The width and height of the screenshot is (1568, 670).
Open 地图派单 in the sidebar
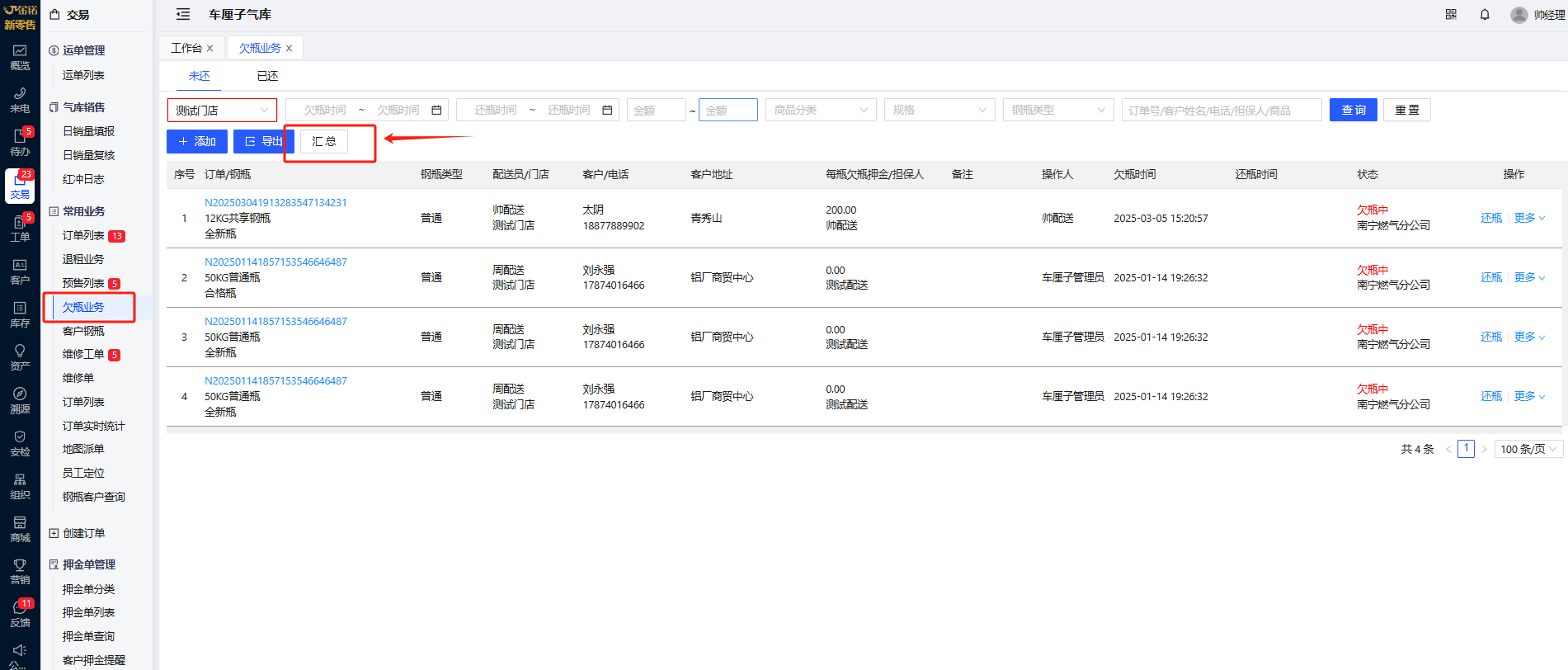pos(83,449)
